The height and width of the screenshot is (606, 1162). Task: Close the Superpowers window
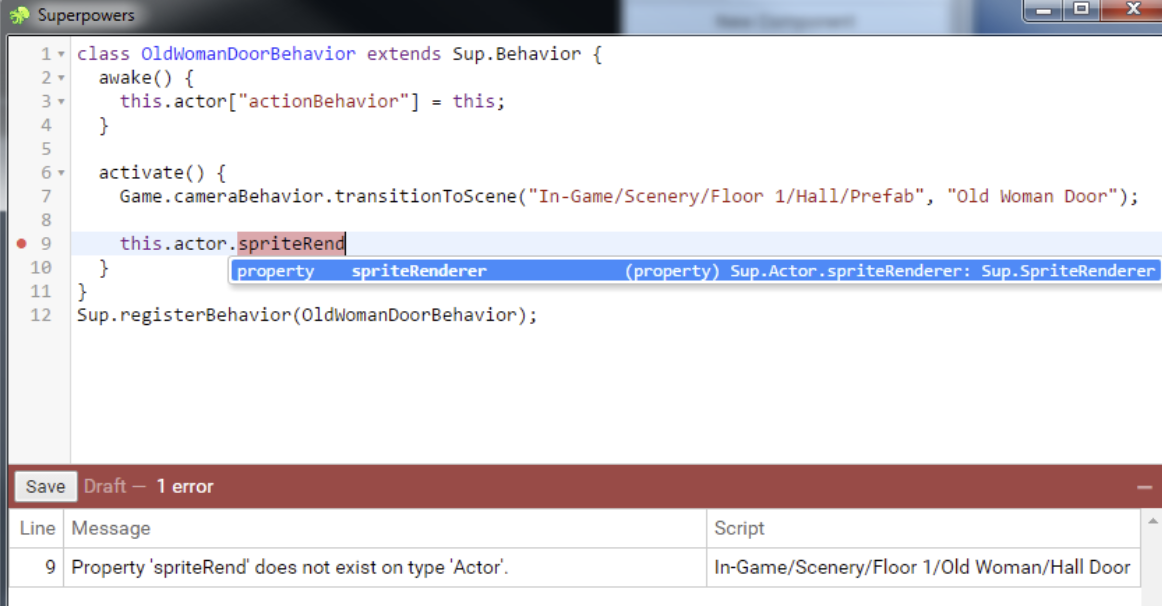pyautogui.click(x=1132, y=10)
